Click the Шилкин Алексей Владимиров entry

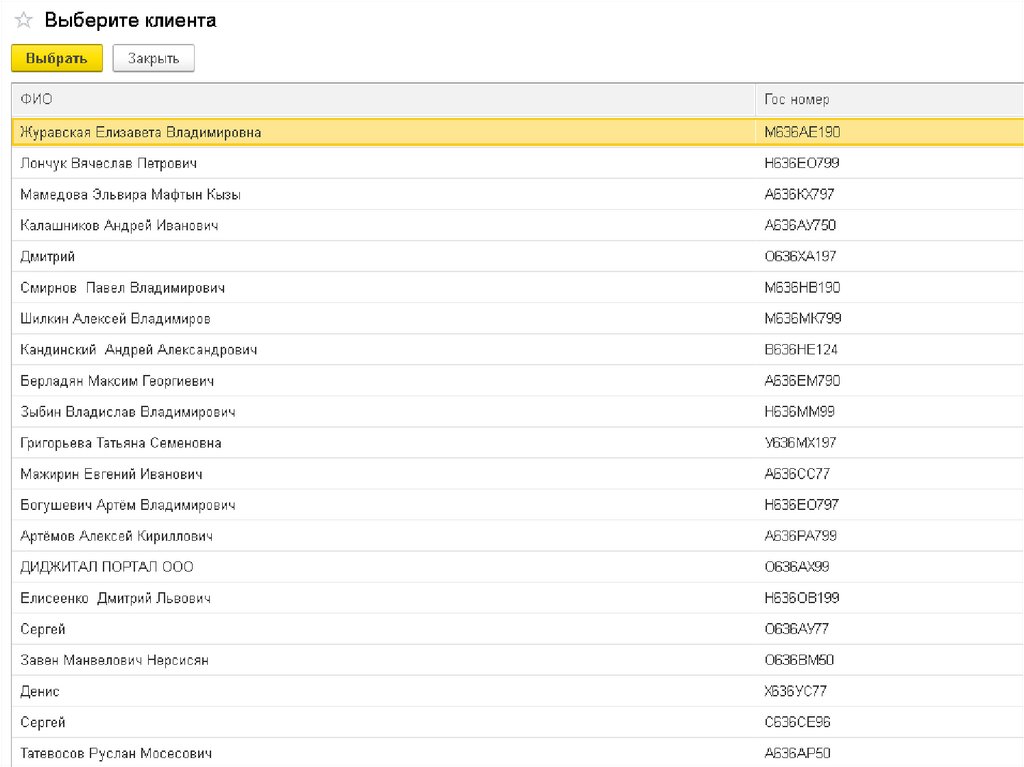coord(115,319)
